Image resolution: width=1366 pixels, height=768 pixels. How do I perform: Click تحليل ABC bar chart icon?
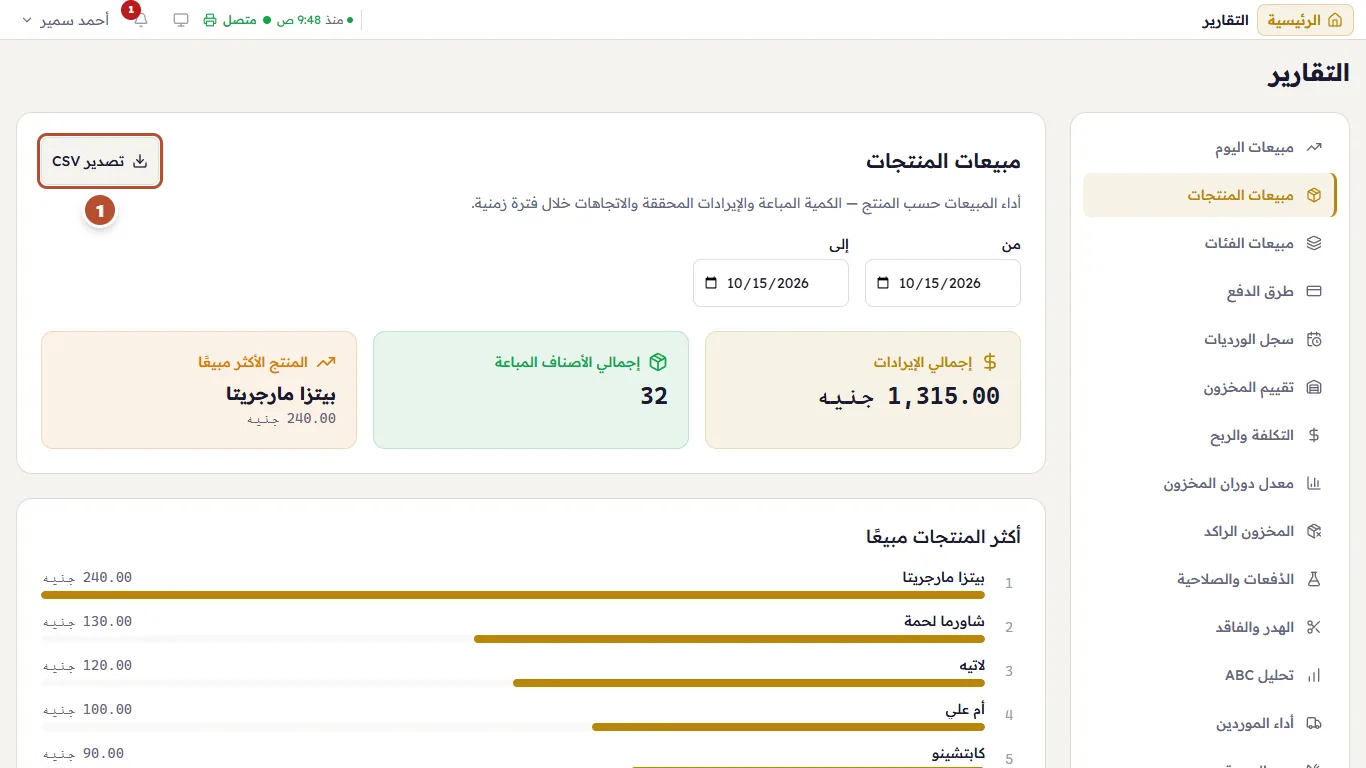[1315, 676]
